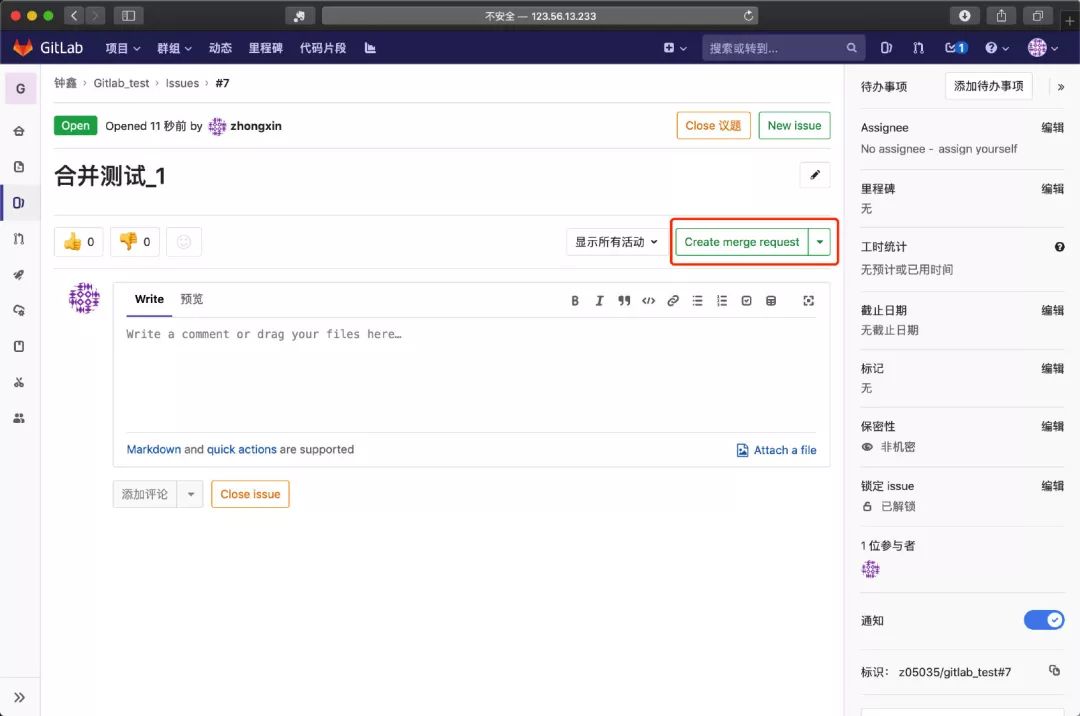Apply bold formatting in comment editor

[574, 301]
